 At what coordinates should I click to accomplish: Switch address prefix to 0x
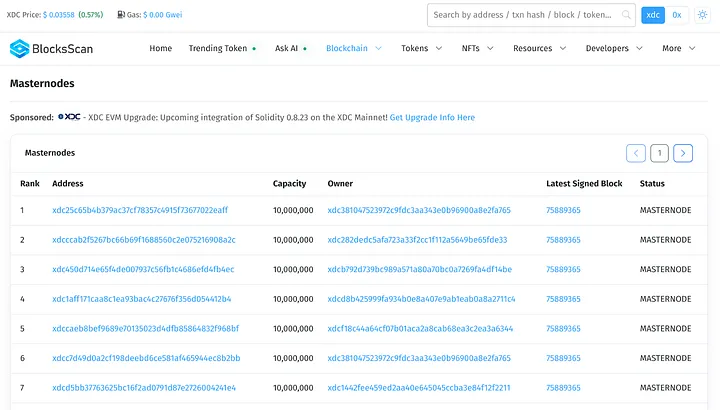coord(677,15)
